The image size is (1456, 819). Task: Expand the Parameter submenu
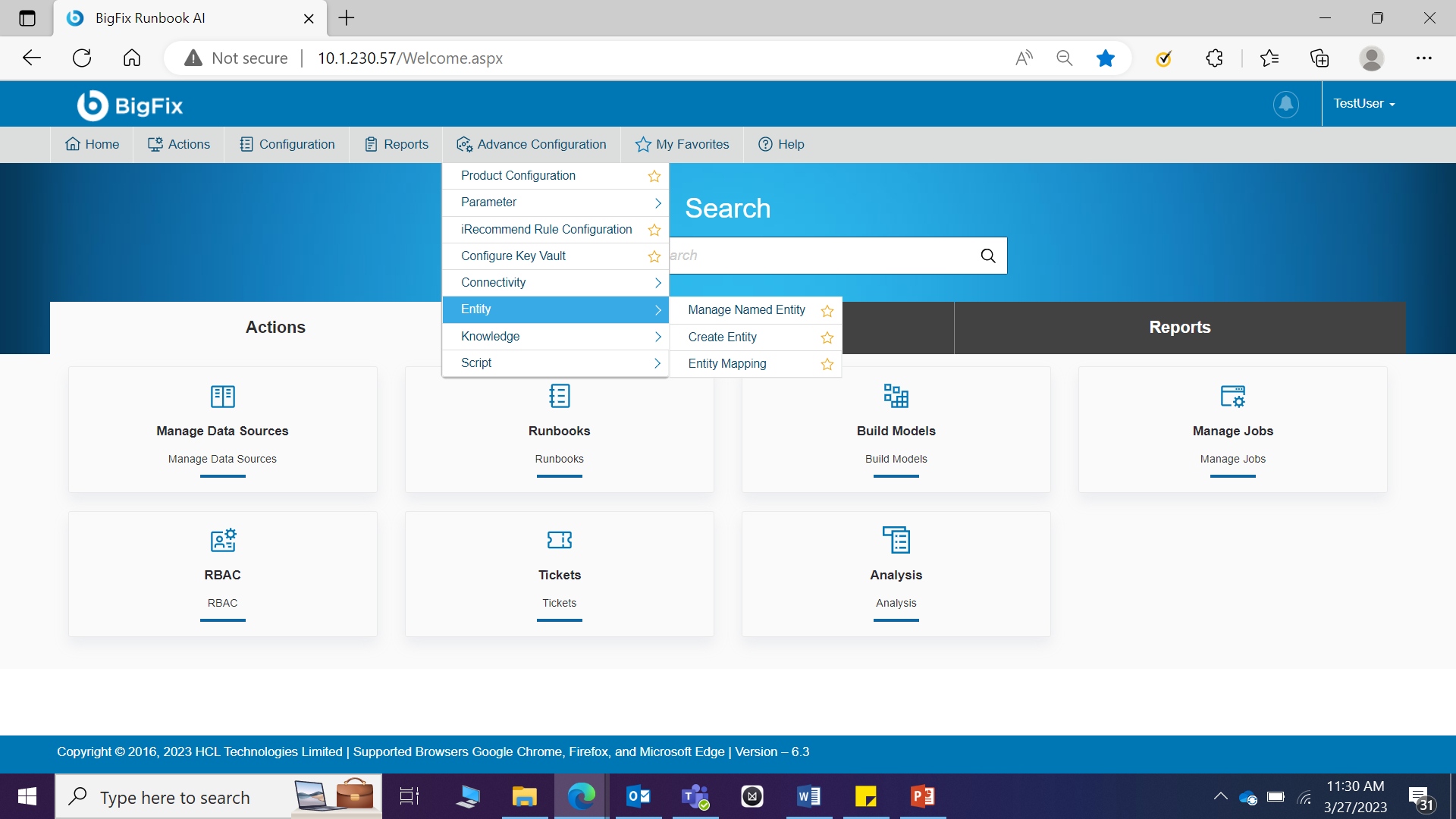556,202
